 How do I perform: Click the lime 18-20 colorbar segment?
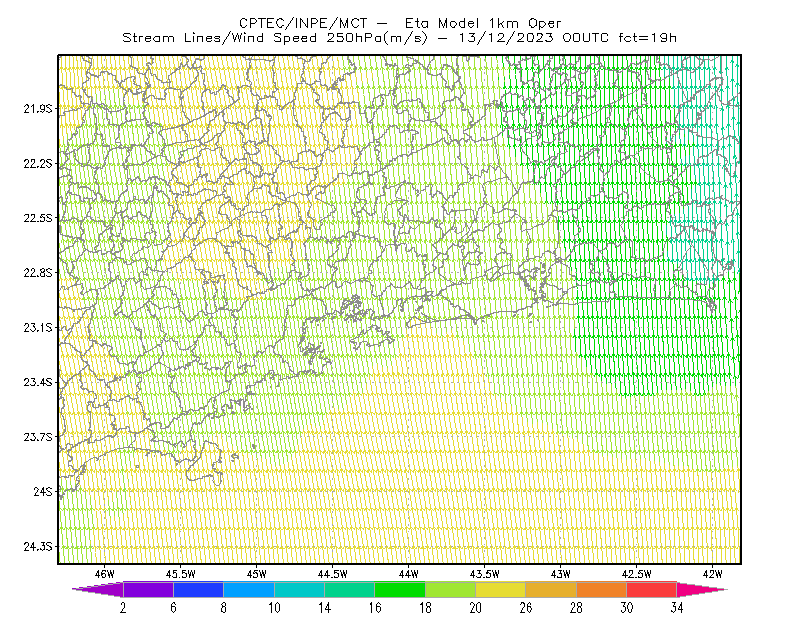pyautogui.click(x=451, y=589)
